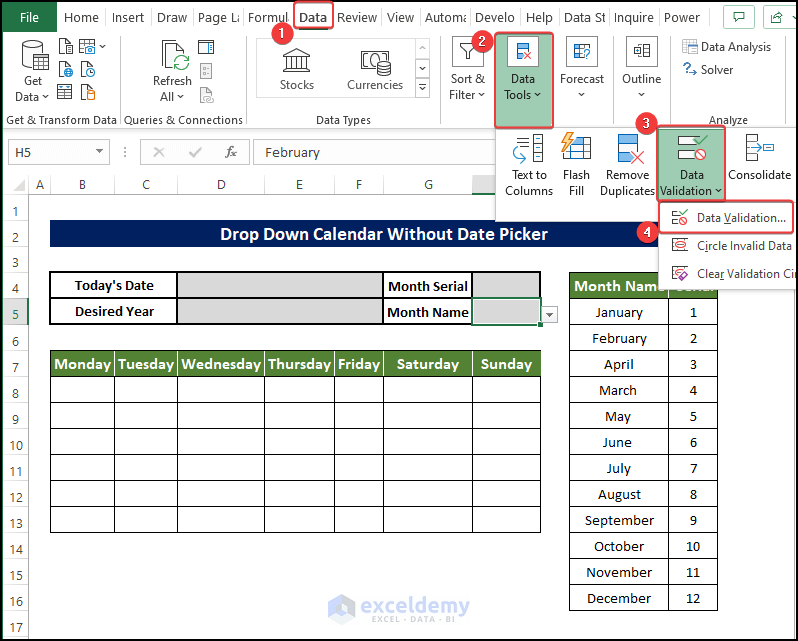Viewport: 798px width, 641px height.
Task: Click the September cell in the month list
Action: pyautogui.click(x=619, y=520)
